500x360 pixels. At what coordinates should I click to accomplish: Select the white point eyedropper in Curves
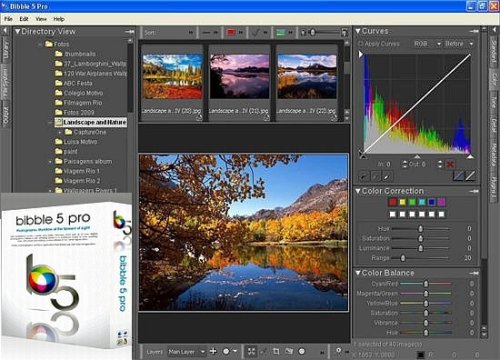tap(387, 176)
